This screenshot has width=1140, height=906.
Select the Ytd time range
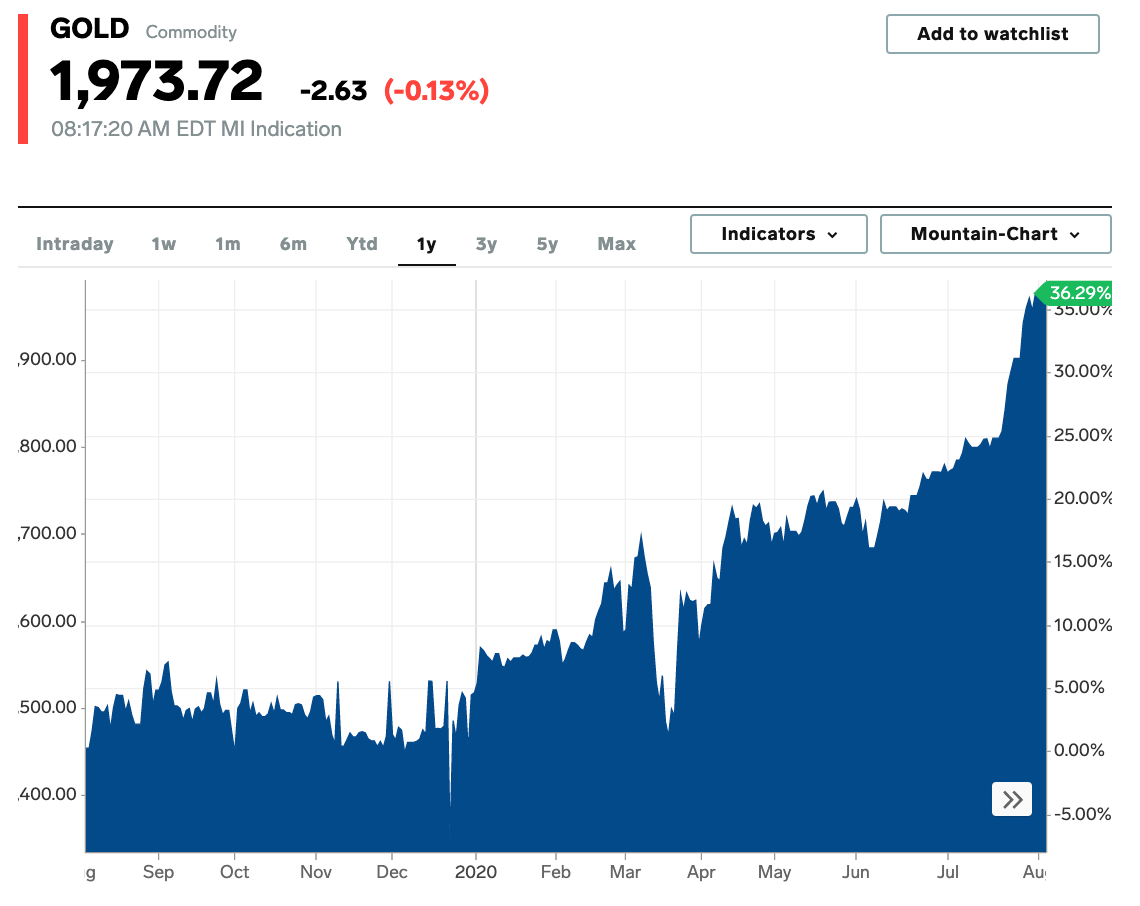[362, 244]
